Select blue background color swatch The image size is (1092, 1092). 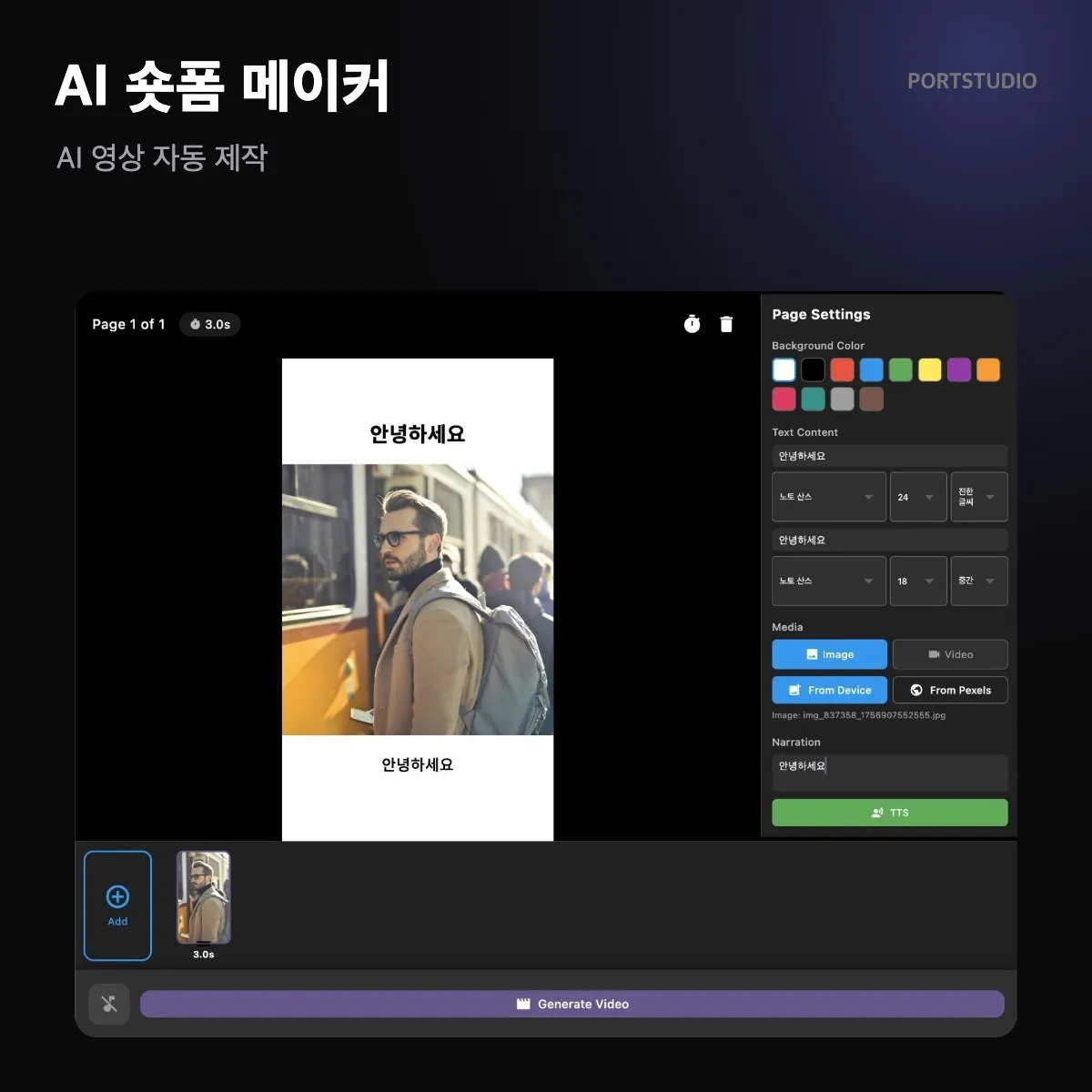(871, 369)
